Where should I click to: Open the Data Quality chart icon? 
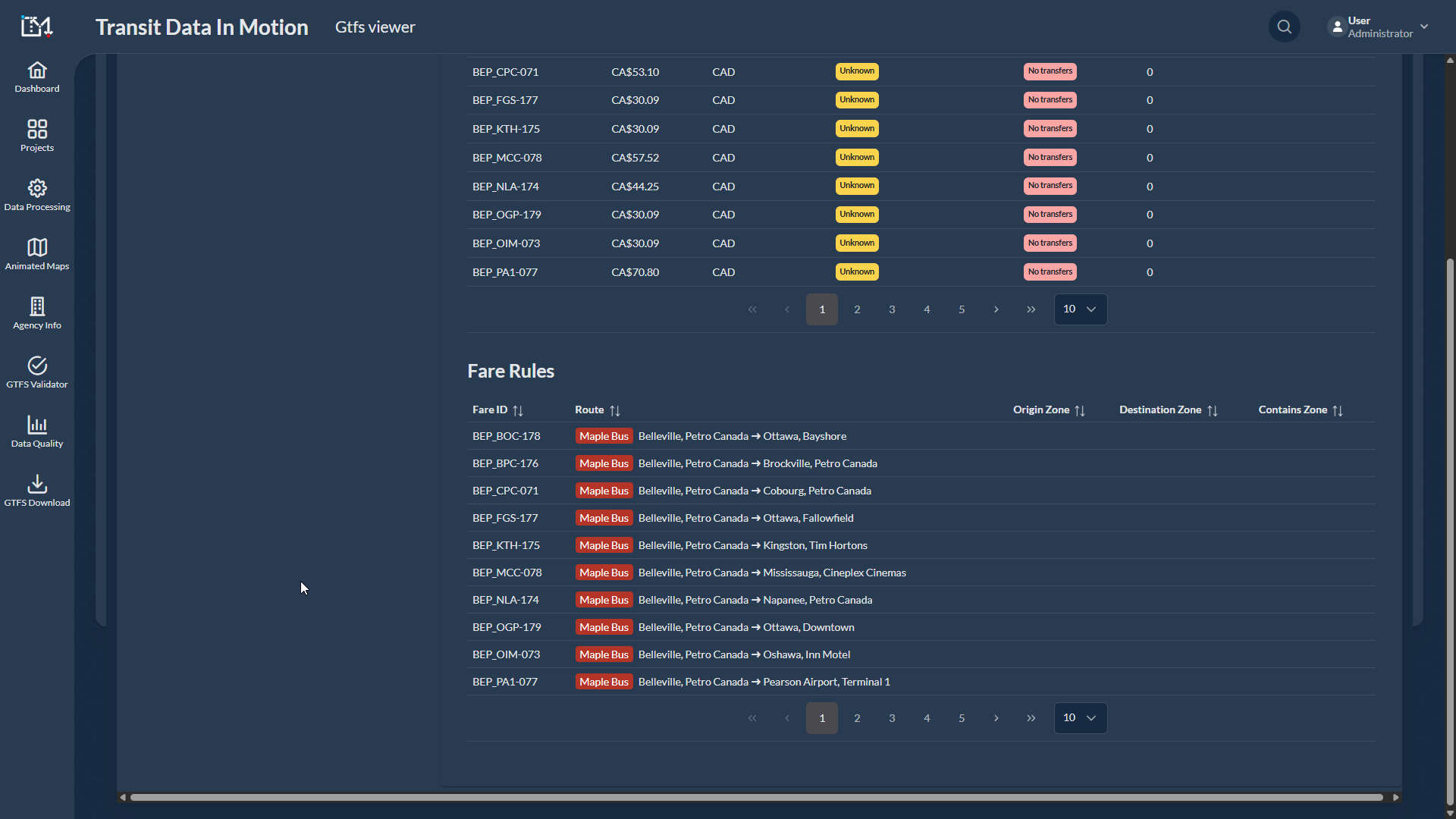coord(36,425)
